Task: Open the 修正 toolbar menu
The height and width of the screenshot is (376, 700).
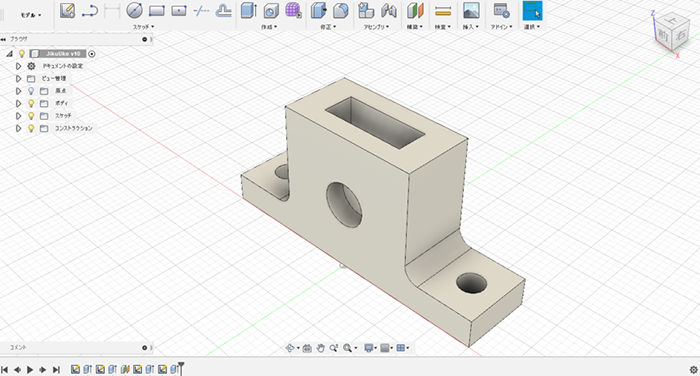Action: (328, 27)
